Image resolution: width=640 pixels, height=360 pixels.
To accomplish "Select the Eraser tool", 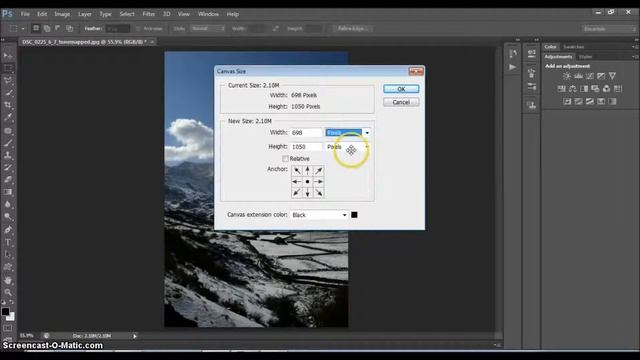I will tap(8, 180).
